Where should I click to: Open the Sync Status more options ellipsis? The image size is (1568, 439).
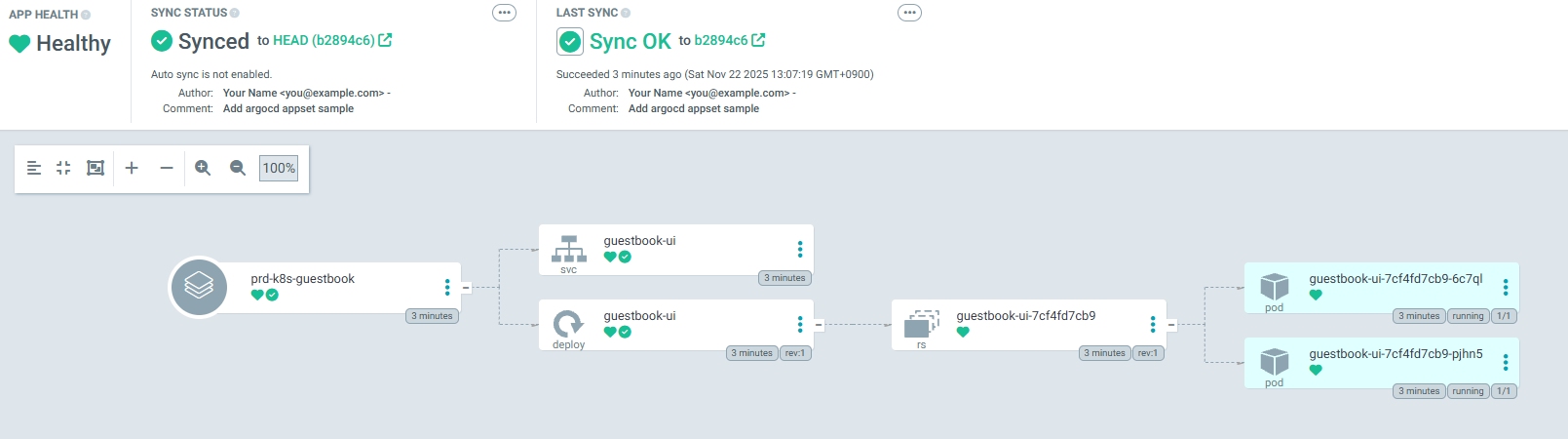tap(504, 13)
